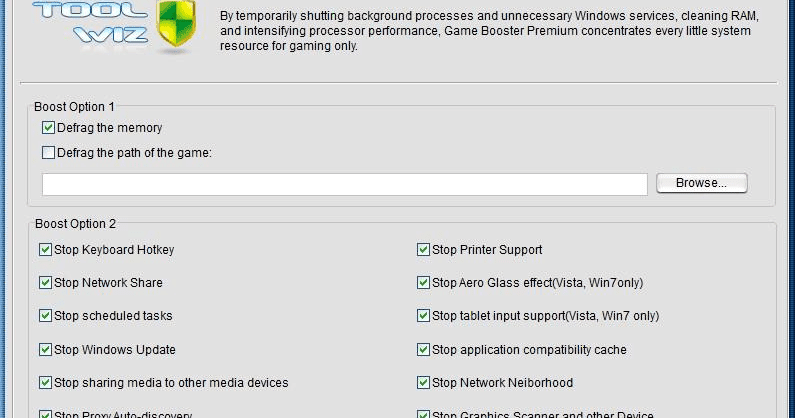
Task: Toggle Stop Keyboard Hotkey checkbox
Action: coord(46,249)
